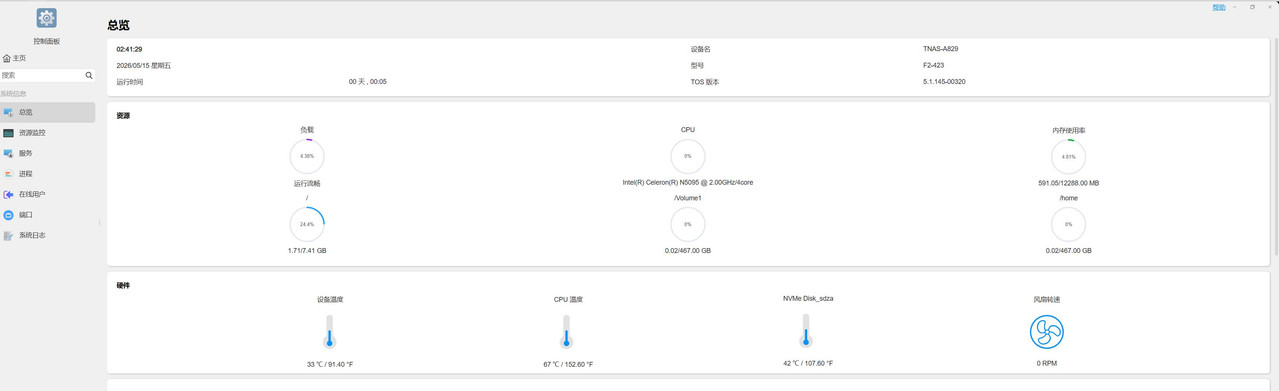Open 在线用户 in the sidebar

48,194
